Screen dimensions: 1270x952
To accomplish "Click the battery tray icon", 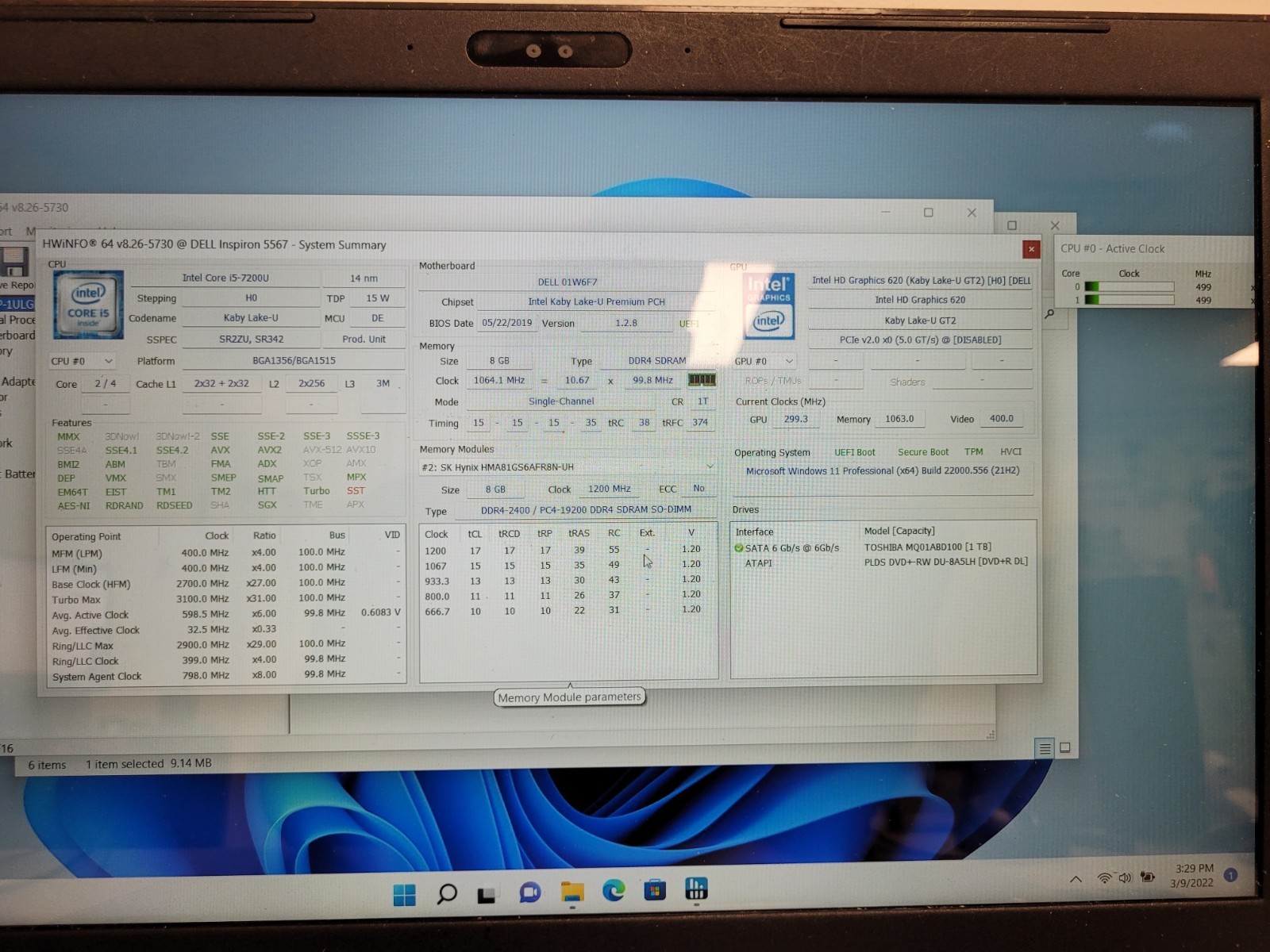I will pos(1148,877).
